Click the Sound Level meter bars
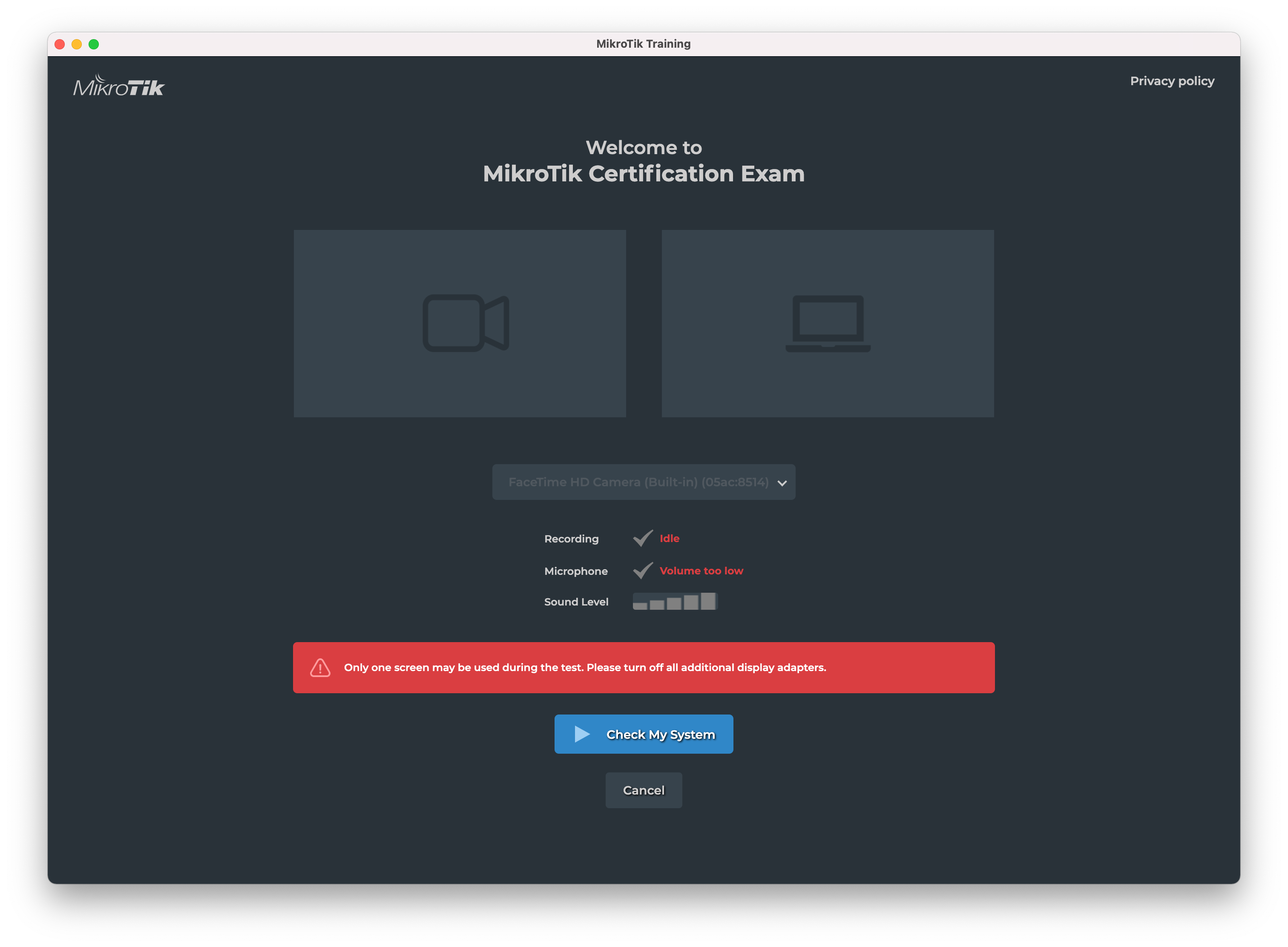The width and height of the screenshot is (1288, 947). (x=674, y=601)
